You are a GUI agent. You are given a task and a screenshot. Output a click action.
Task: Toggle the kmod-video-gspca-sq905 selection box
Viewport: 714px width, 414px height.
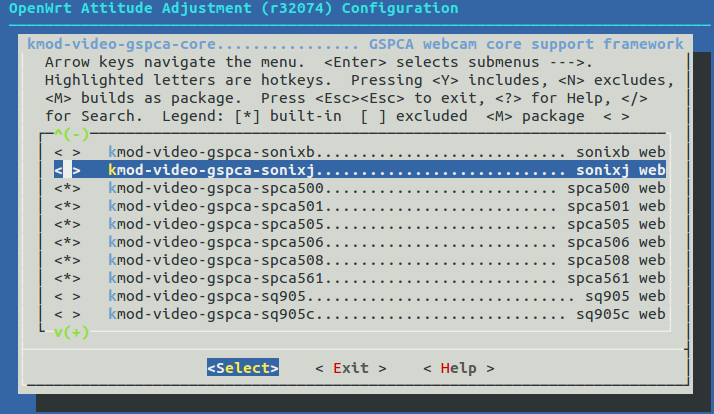(x=67, y=296)
